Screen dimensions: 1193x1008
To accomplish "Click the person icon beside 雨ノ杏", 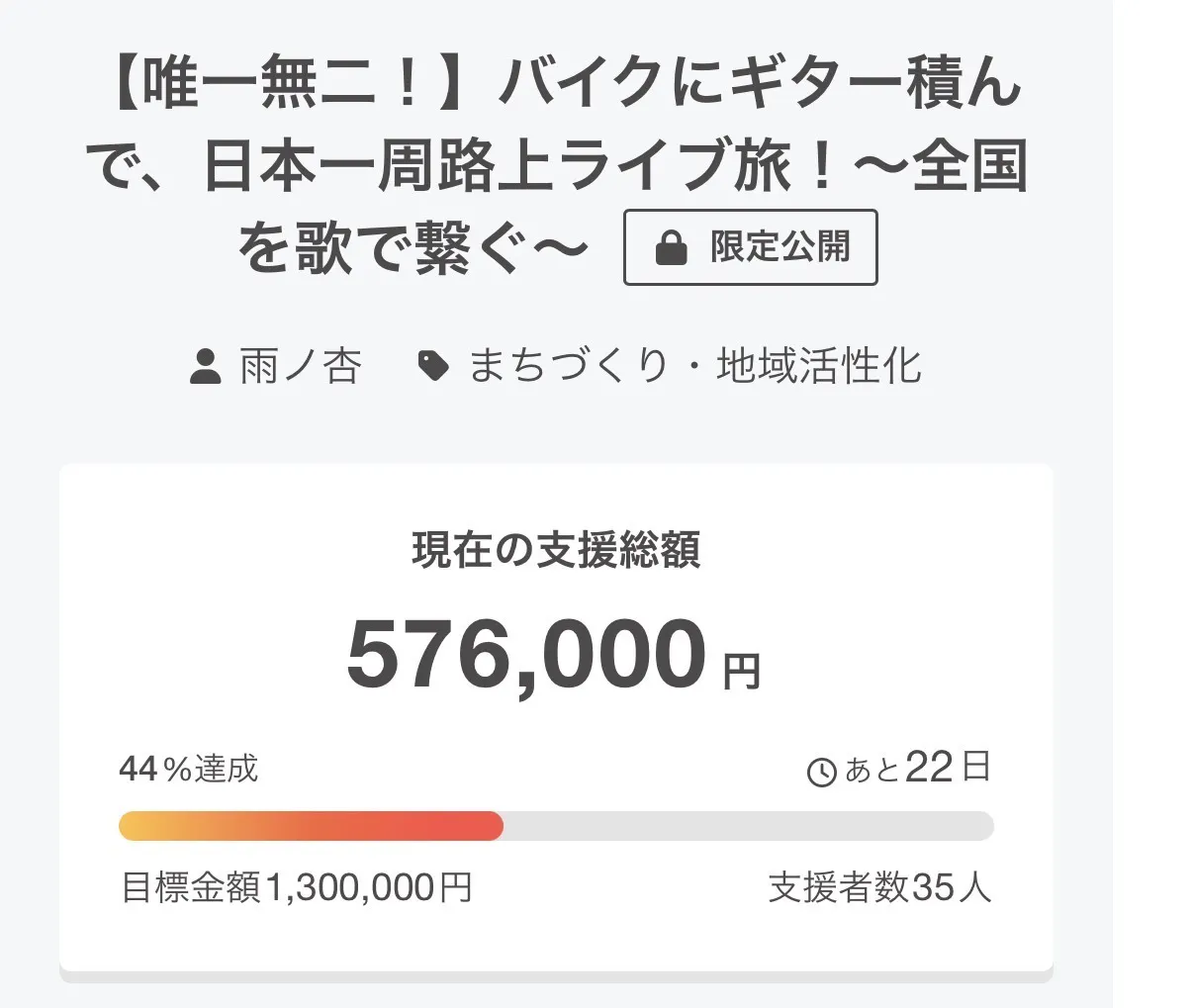I will (x=205, y=366).
